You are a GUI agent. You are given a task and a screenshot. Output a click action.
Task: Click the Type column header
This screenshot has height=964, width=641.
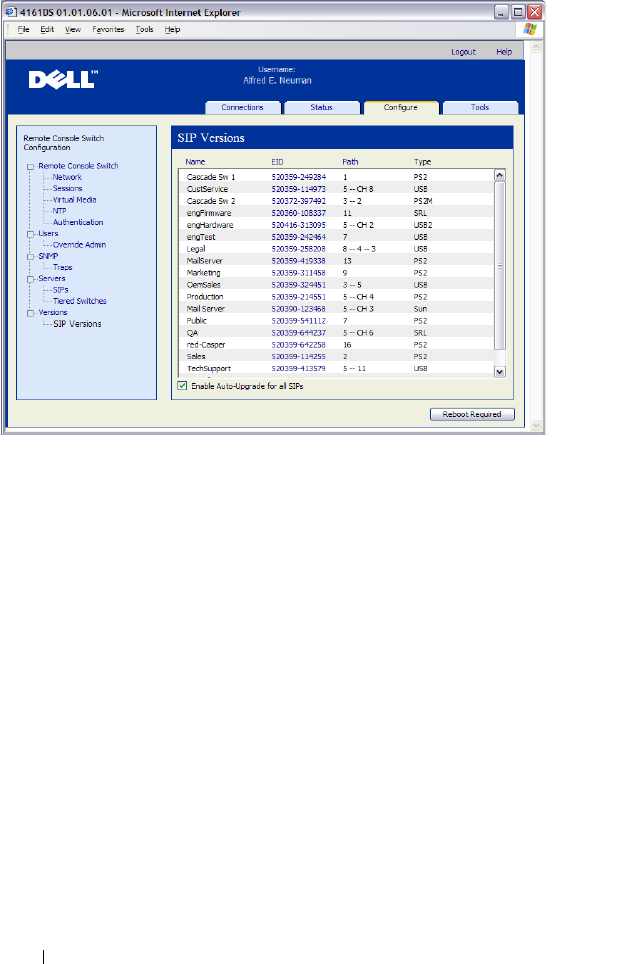[x=423, y=162]
